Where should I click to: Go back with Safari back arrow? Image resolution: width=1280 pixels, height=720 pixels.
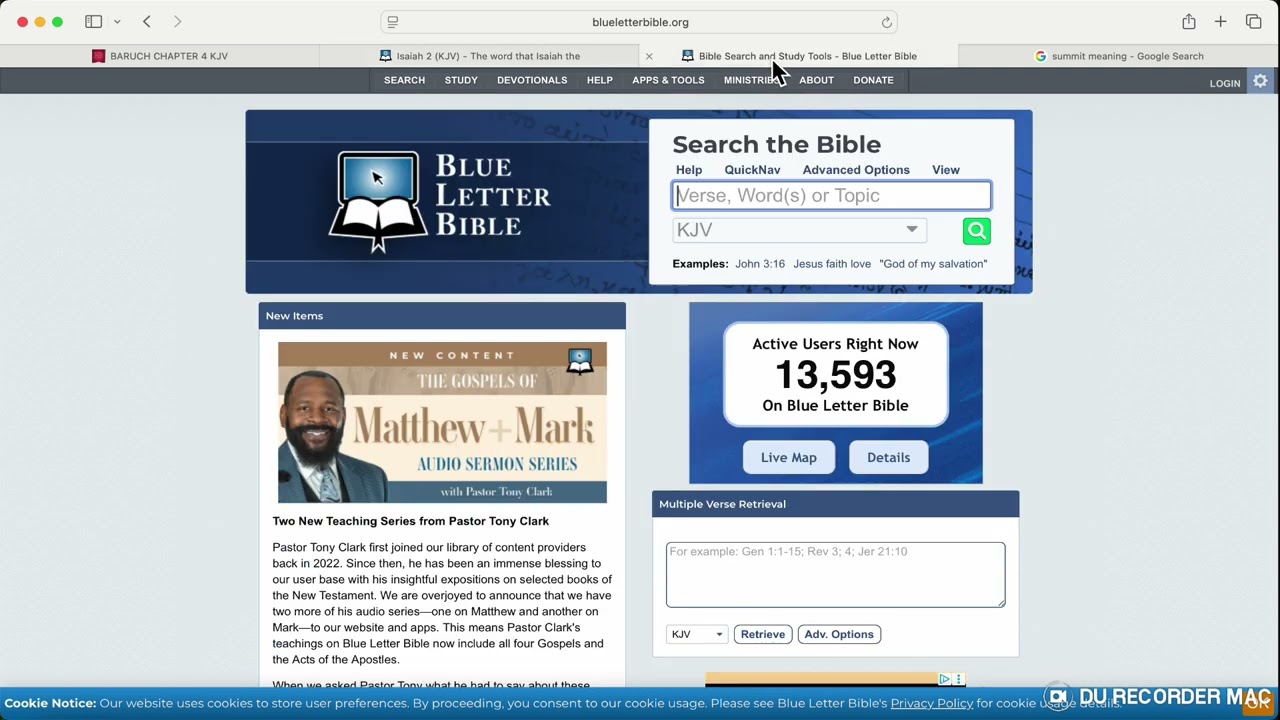pyautogui.click(x=147, y=22)
